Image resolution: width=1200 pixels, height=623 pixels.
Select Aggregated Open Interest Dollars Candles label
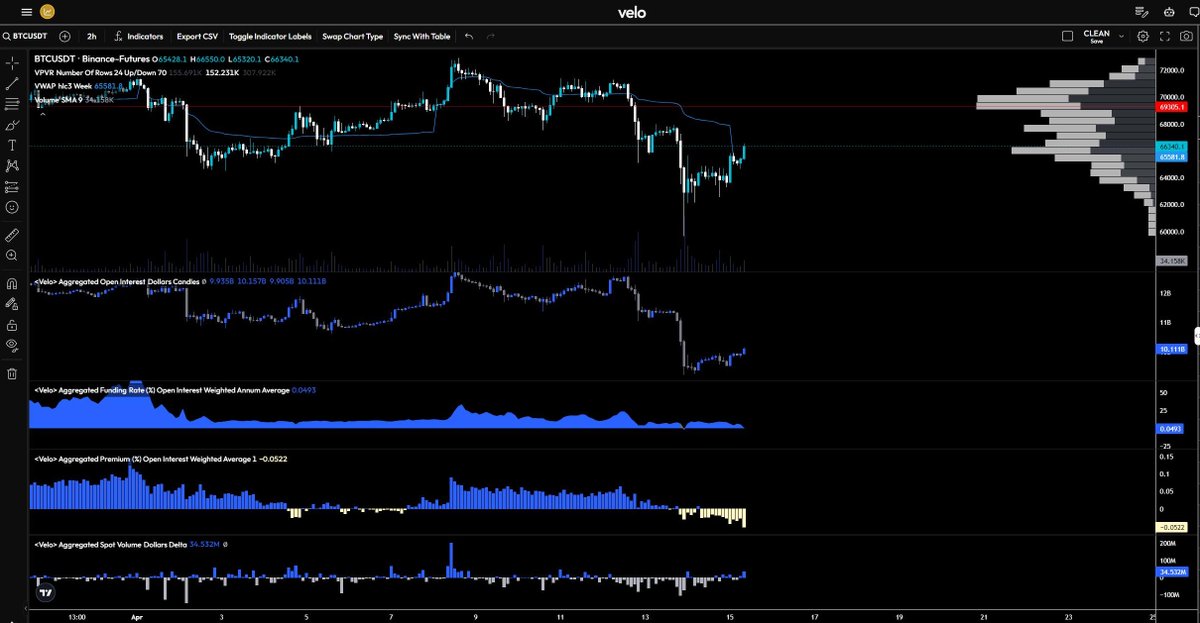click(x=115, y=283)
